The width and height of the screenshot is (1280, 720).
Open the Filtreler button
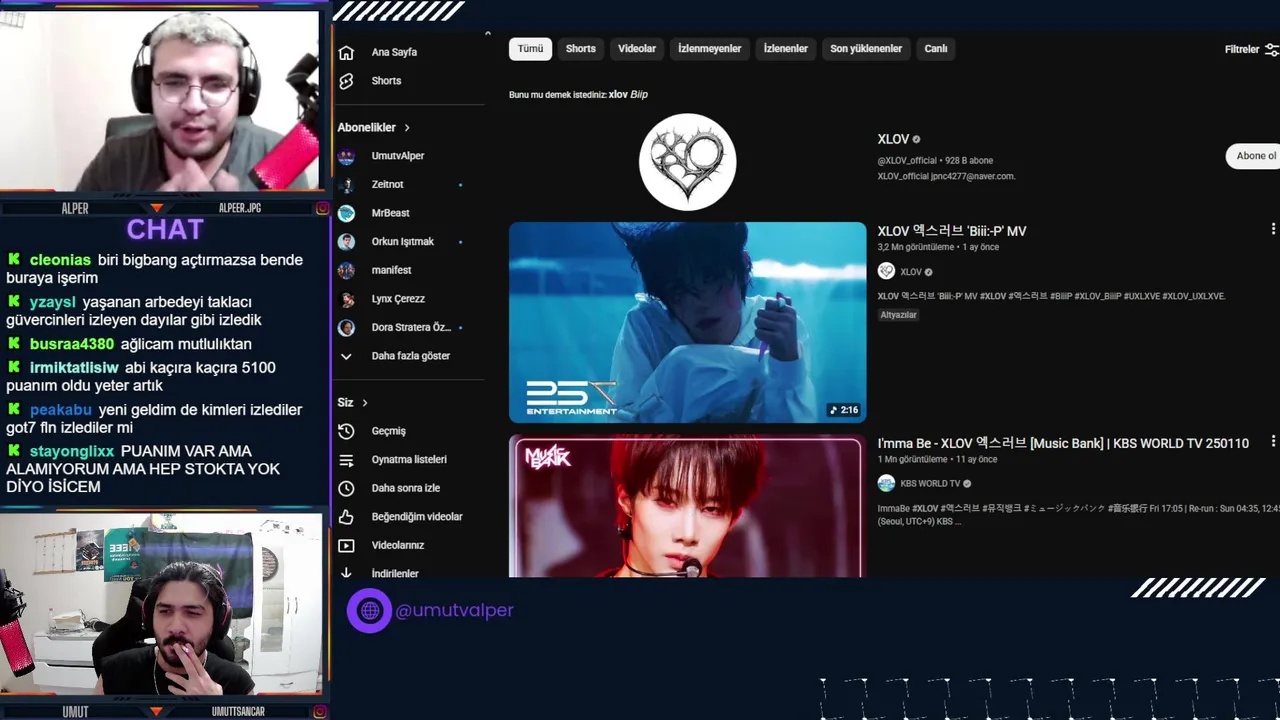click(1251, 49)
